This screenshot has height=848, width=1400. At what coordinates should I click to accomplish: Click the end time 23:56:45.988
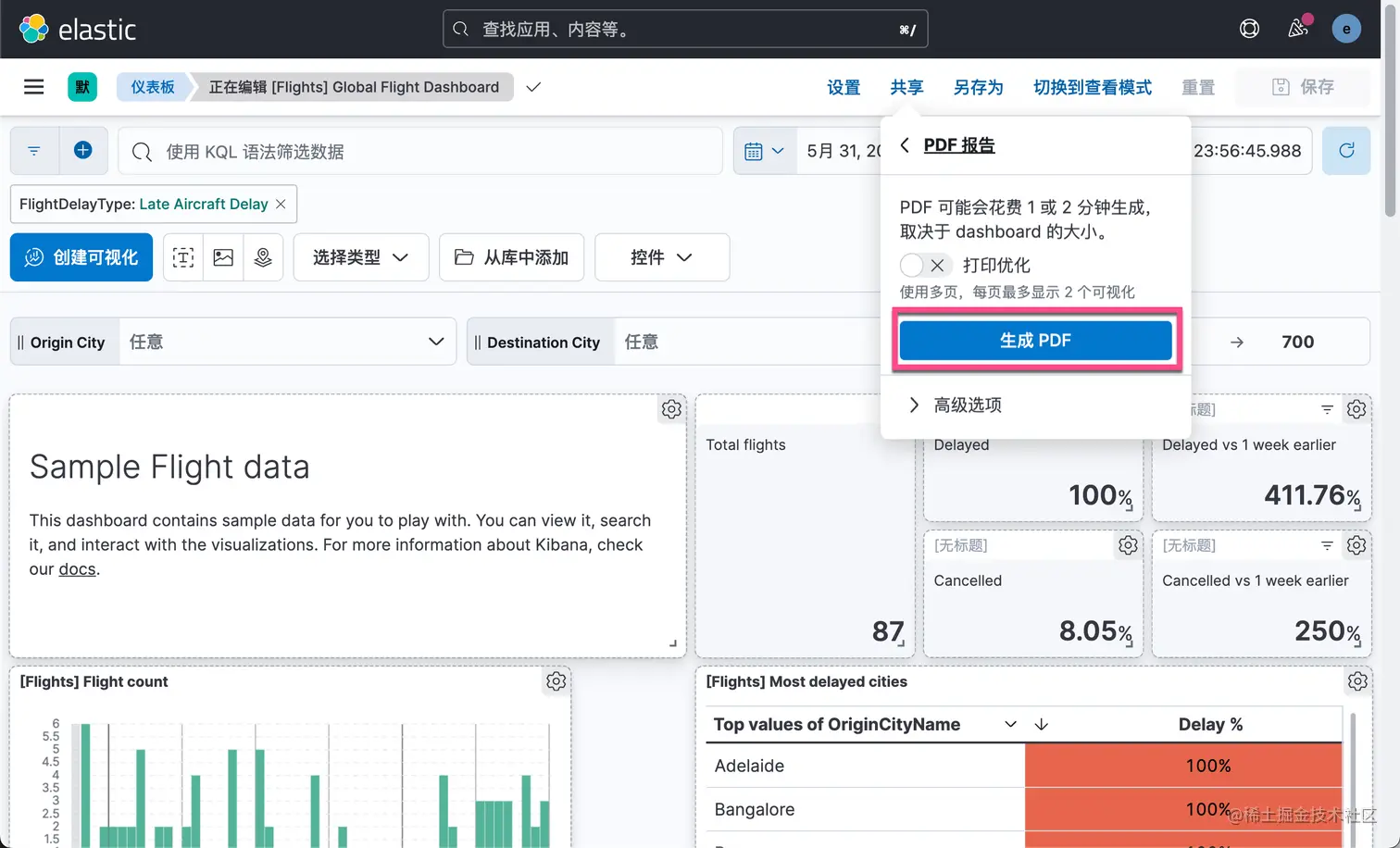point(1247,151)
